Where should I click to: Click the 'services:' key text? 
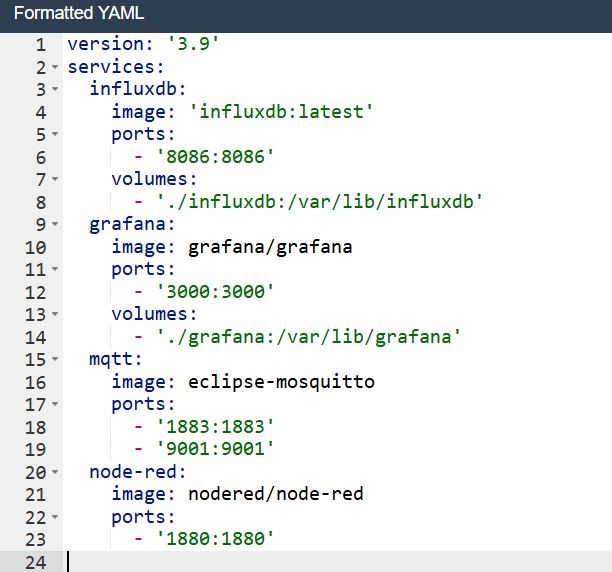pos(116,67)
